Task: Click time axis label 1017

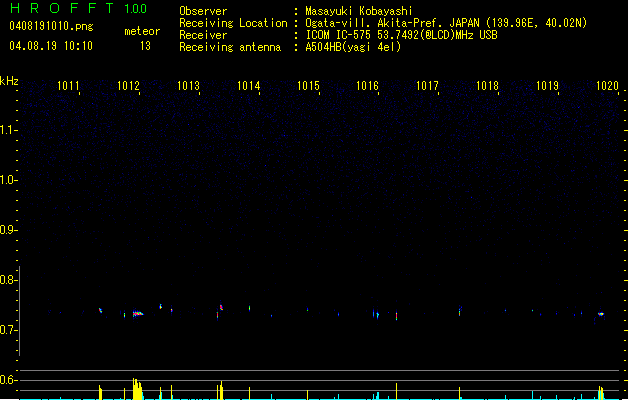Action: (x=427, y=86)
